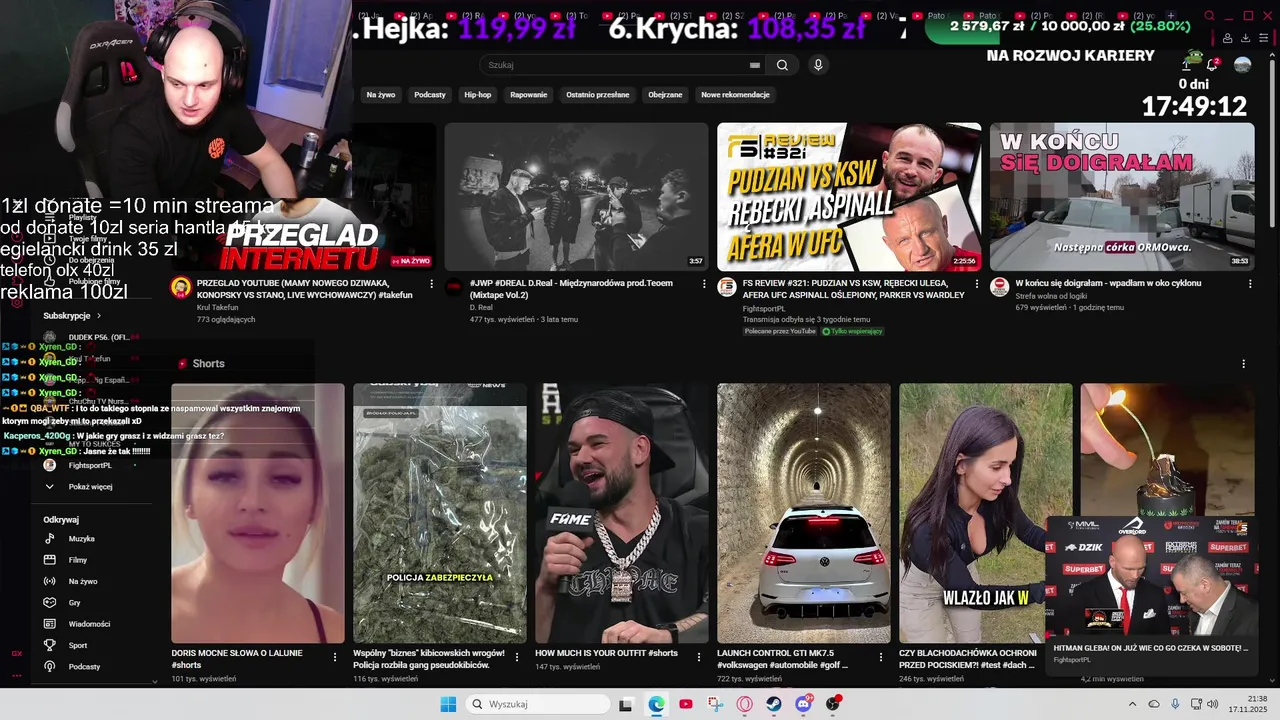Show hidden system tray icons chevron

point(1132,704)
